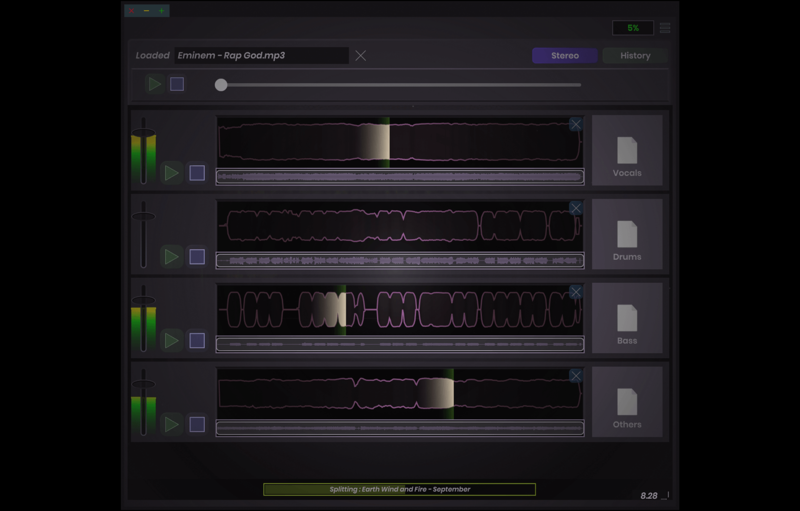Play the loaded Rap God track
The width and height of the screenshot is (800, 511).
pos(154,84)
